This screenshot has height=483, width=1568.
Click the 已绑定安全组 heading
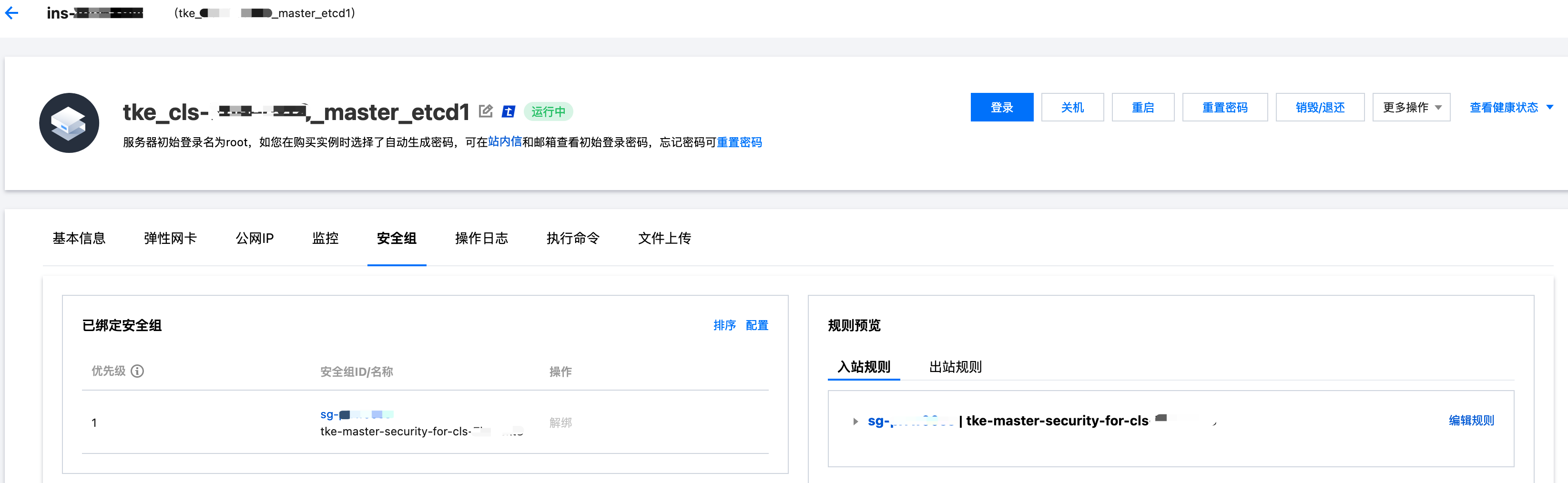[122, 325]
